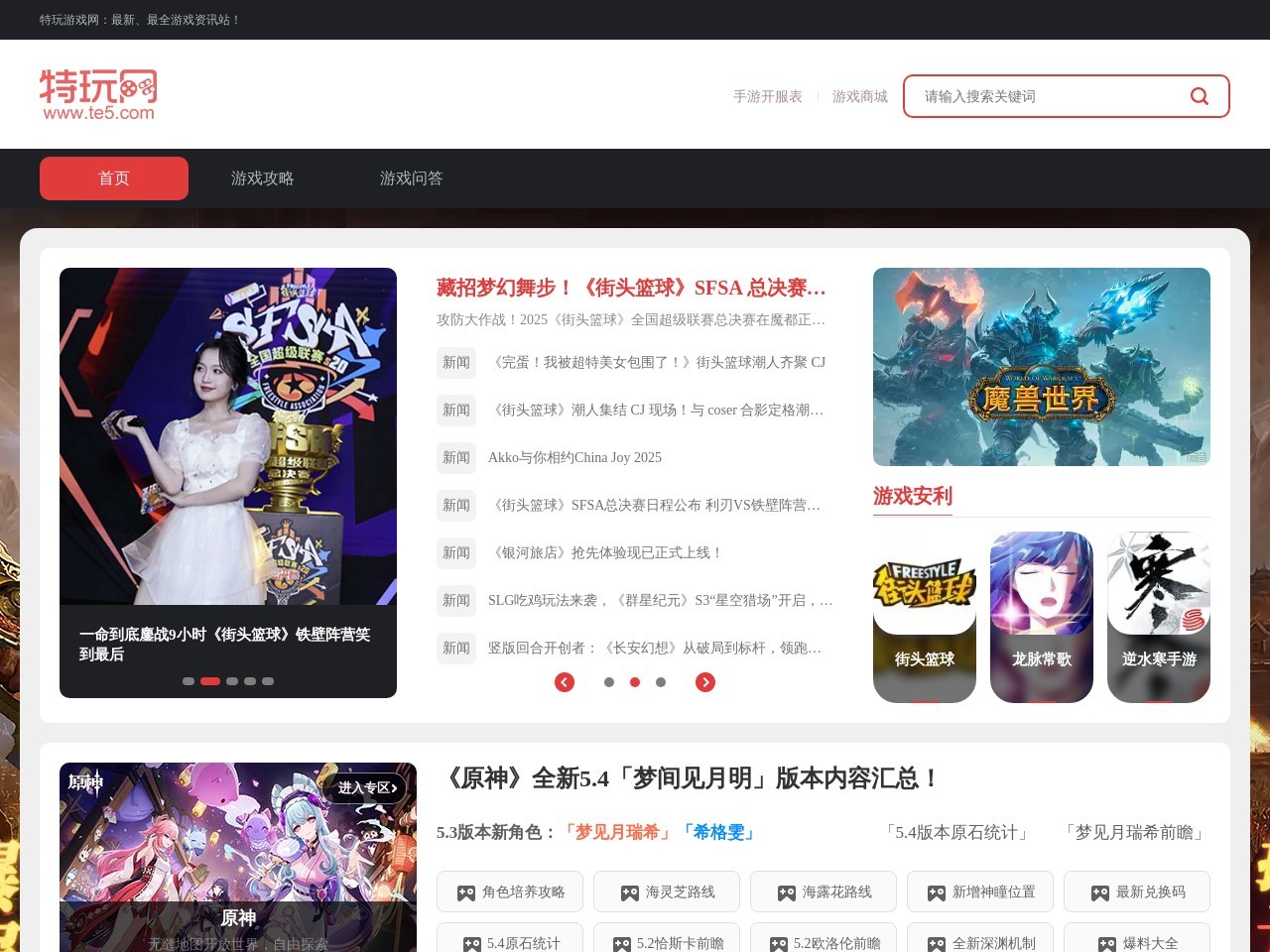This screenshot has height=952, width=1270.
Task: Open 梦见月瑞希前瞻 link
Action: (1135, 832)
